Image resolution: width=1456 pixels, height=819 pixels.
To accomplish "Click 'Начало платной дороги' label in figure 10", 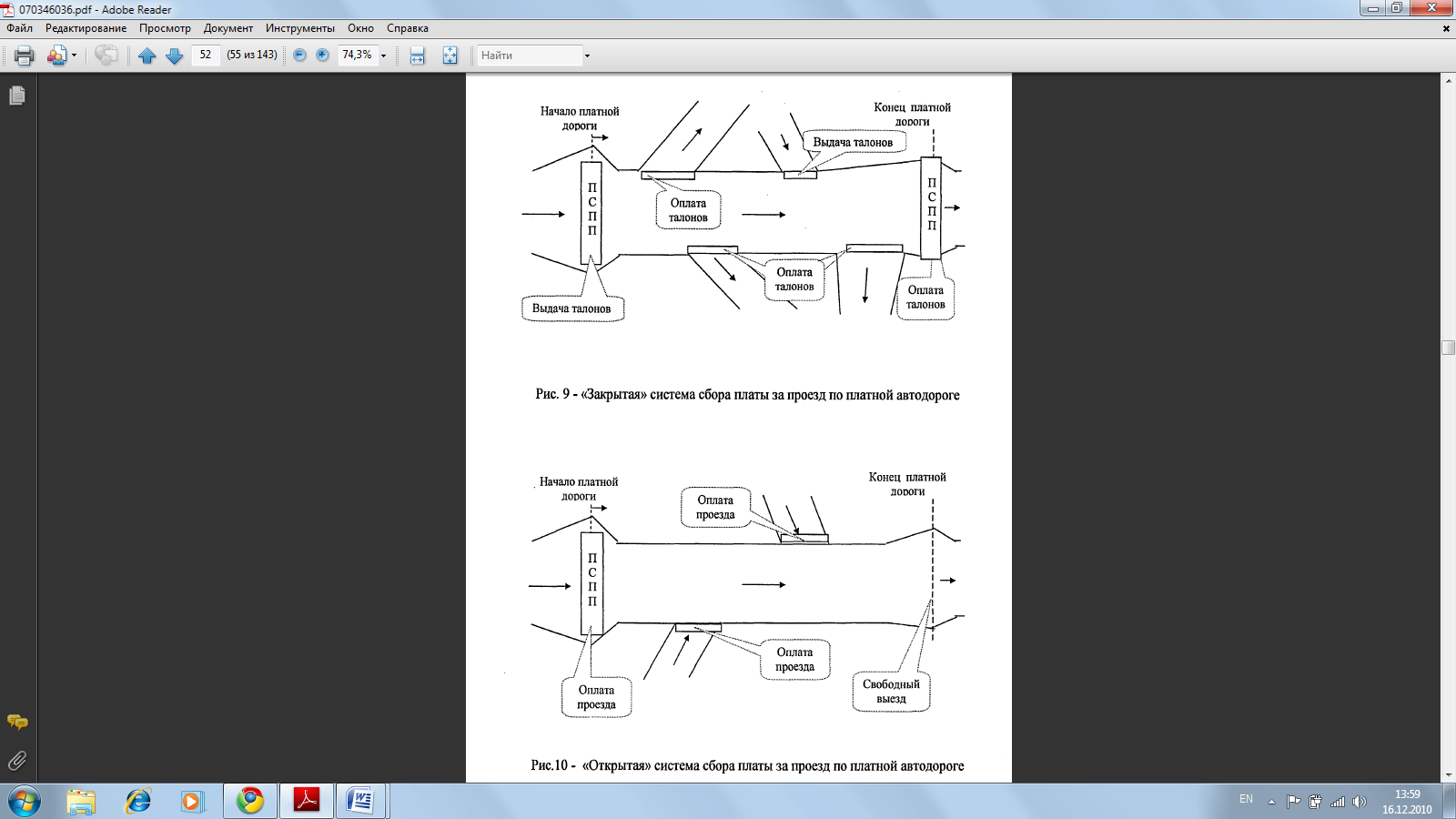I will (x=579, y=489).
